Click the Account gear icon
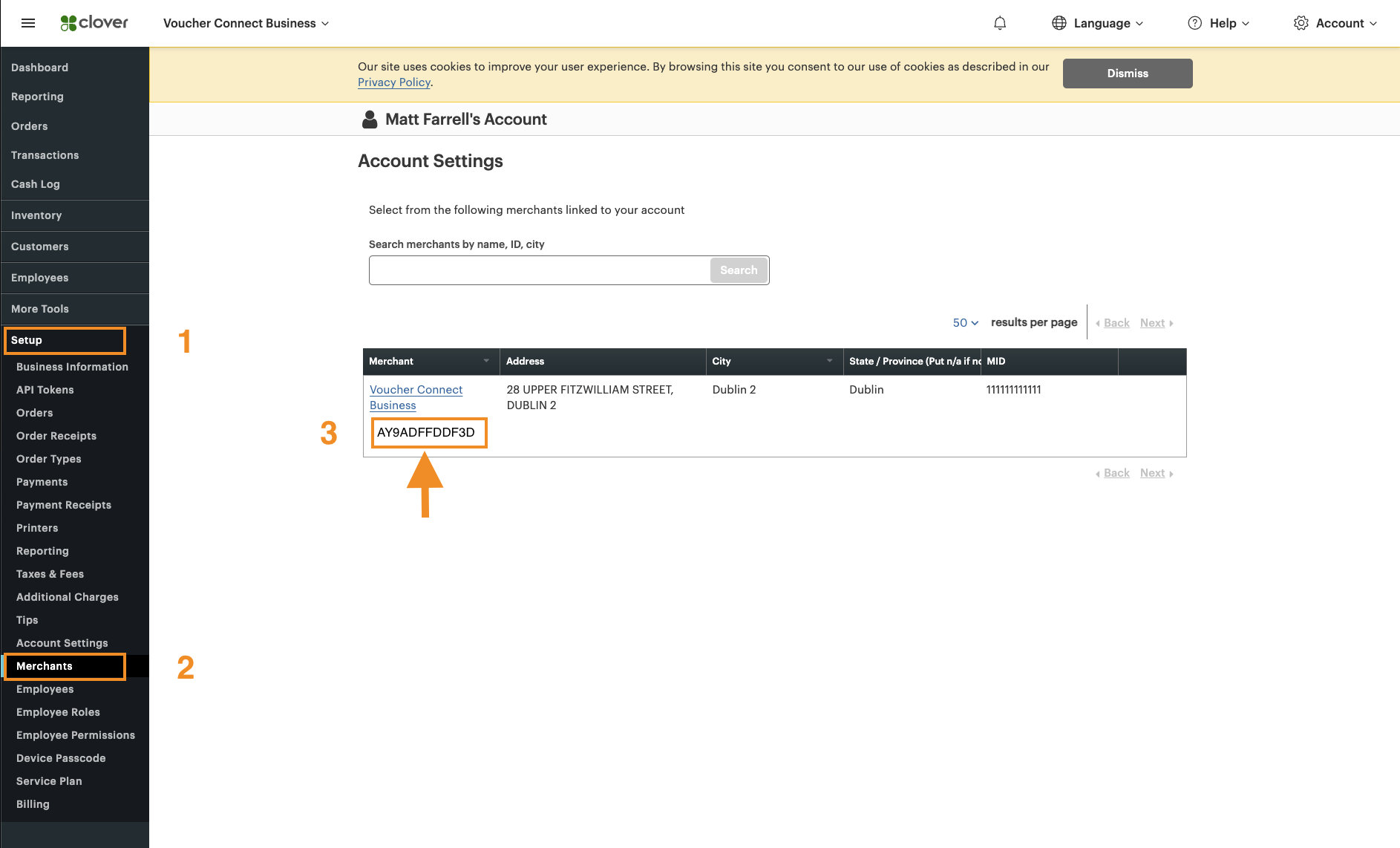Viewport: 1400px width, 848px height. tap(1301, 23)
